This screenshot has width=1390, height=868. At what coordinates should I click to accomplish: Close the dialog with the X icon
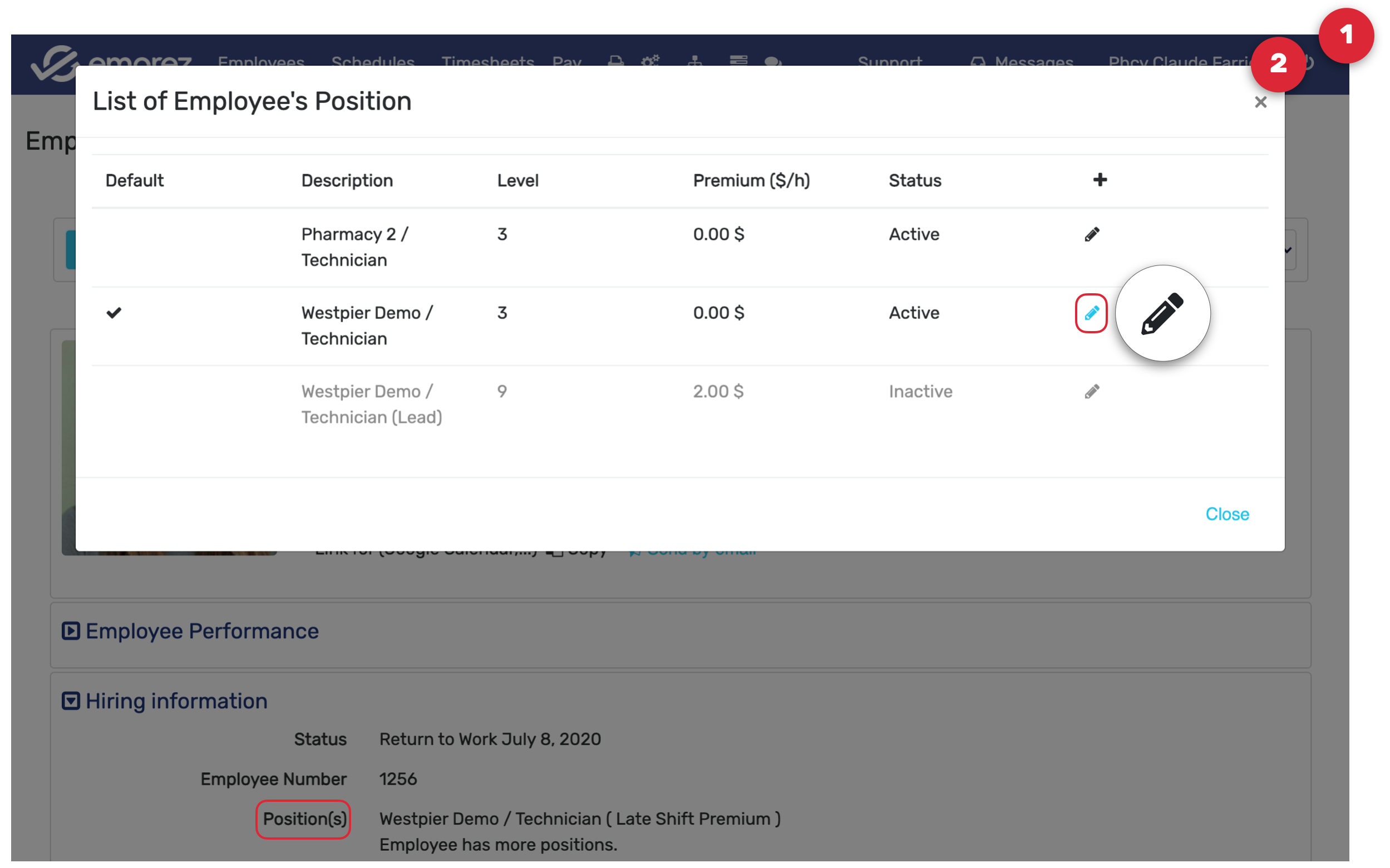(x=1260, y=102)
